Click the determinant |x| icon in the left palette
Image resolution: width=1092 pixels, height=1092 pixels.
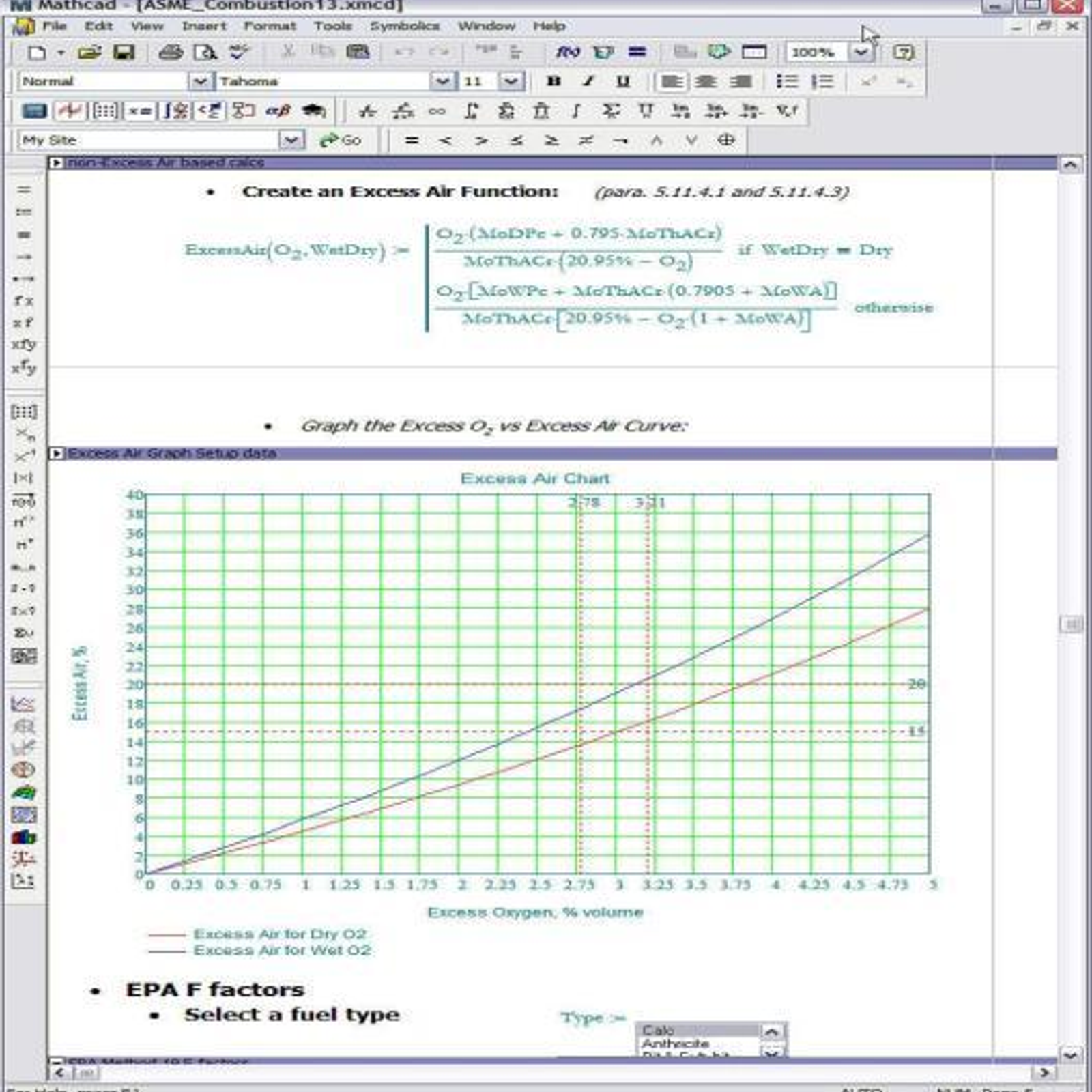click(x=23, y=478)
